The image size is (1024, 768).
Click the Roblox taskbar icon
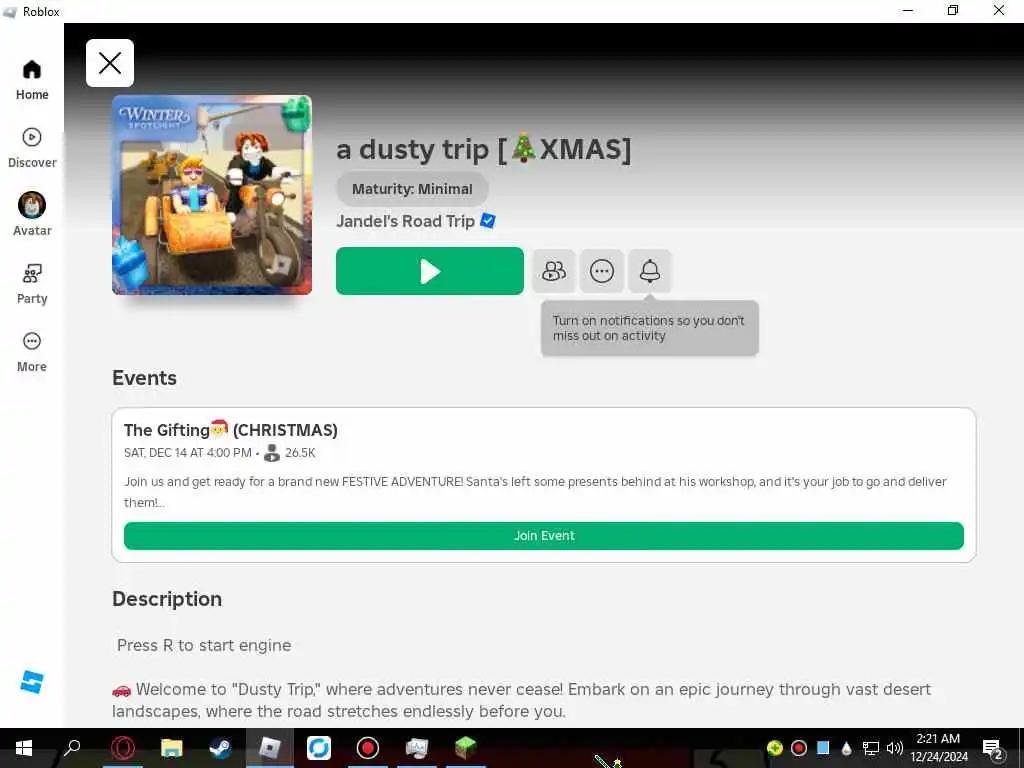click(x=270, y=748)
